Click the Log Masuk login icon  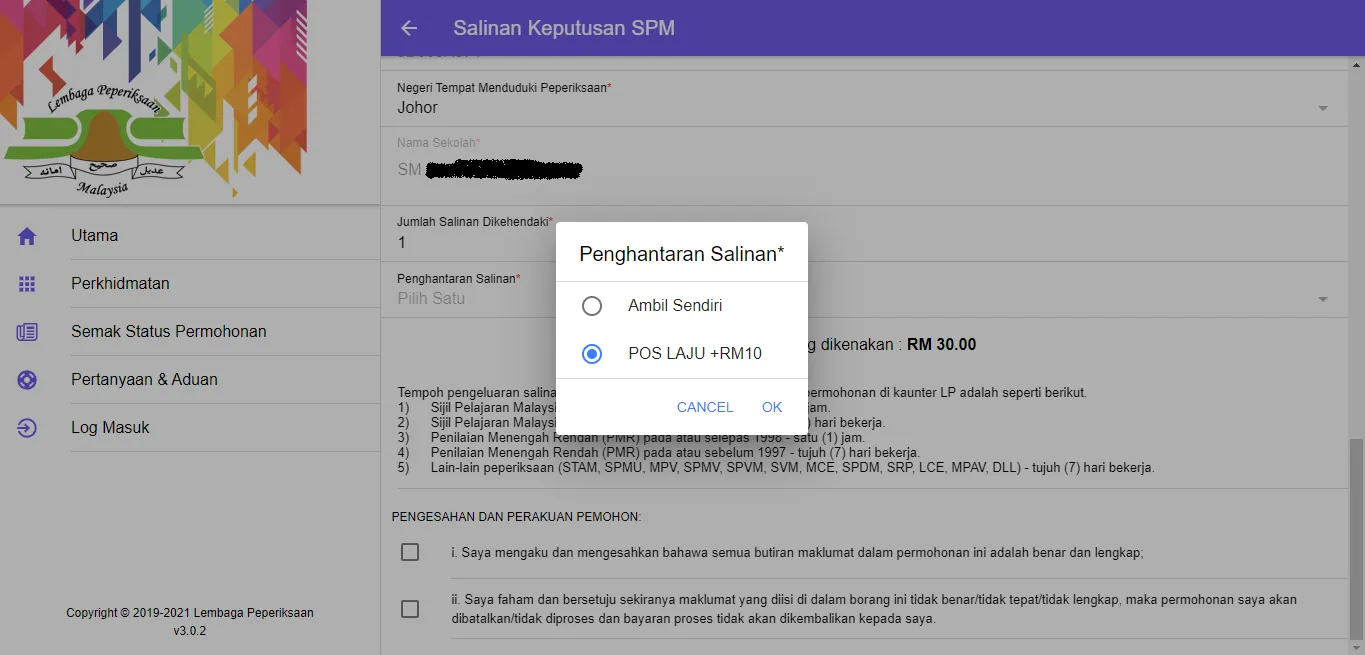pyautogui.click(x=27, y=428)
